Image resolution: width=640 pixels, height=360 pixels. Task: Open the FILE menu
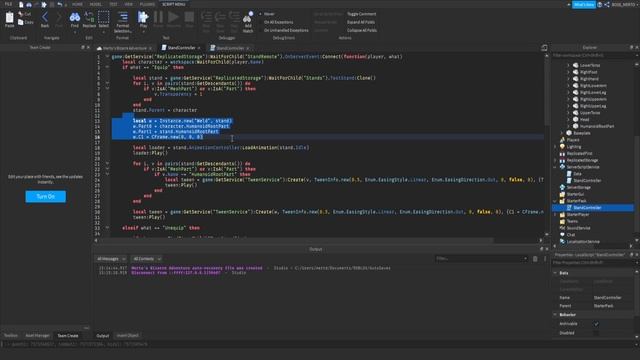click(8, 4)
